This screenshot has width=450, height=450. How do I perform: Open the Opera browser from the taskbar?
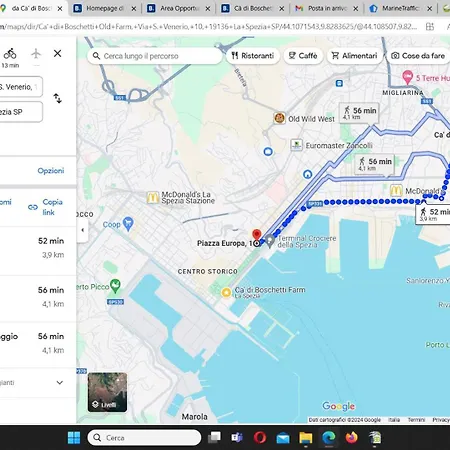point(260,437)
